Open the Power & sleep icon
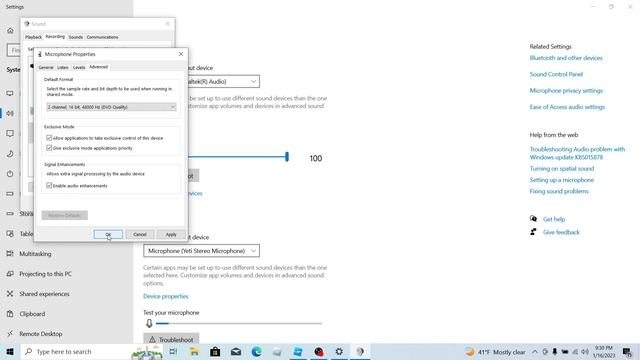 coord(10,173)
